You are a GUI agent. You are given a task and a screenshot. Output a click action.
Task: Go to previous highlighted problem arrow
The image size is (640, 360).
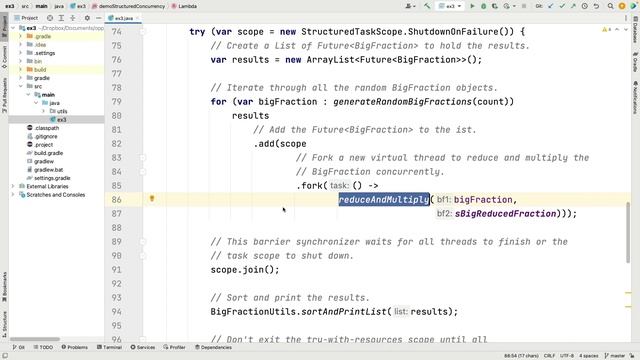coord(617,30)
